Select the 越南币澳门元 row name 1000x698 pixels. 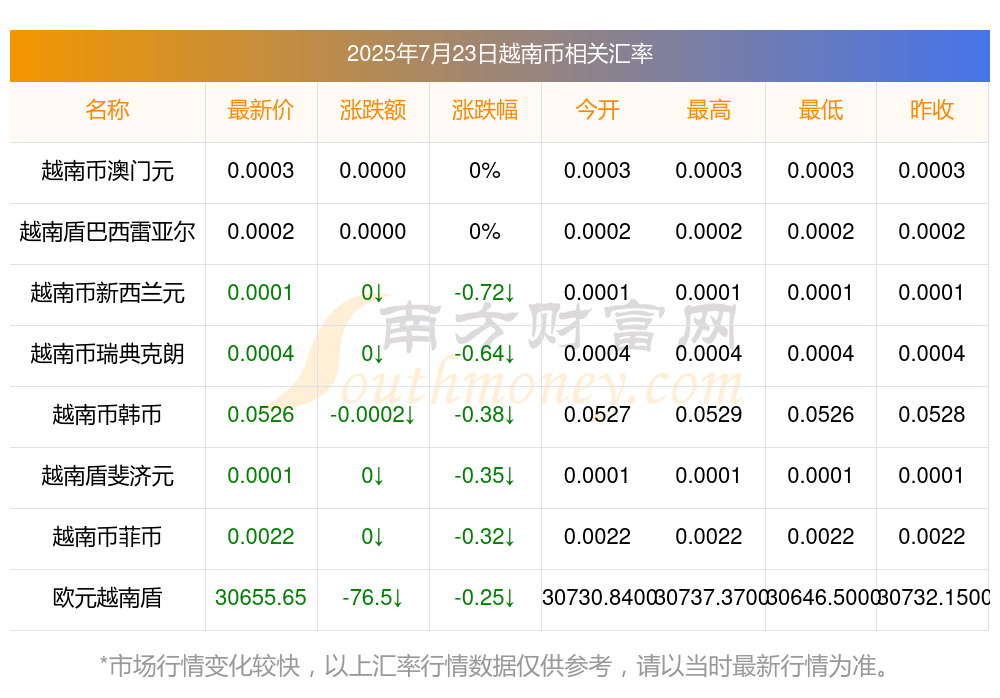tap(107, 171)
